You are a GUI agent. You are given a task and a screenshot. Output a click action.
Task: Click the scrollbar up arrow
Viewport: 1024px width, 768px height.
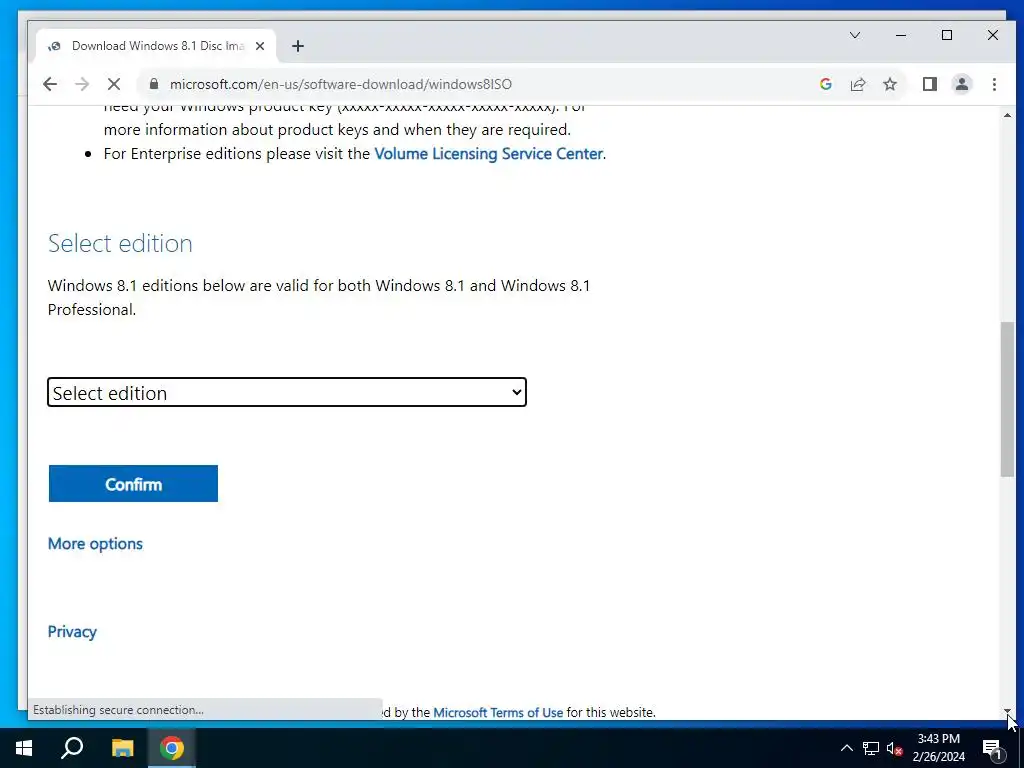point(1007,115)
